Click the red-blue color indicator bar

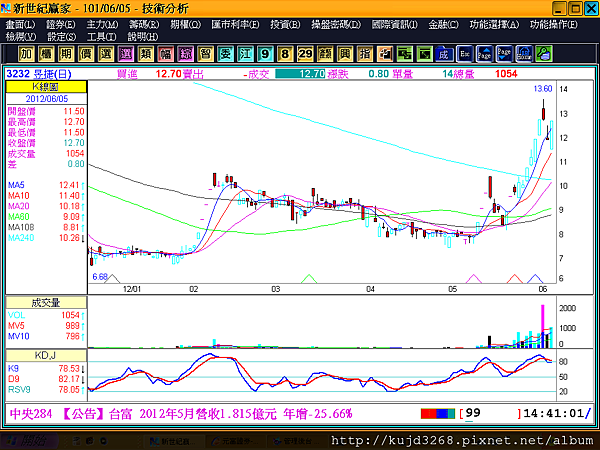pyautogui.click(x=438, y=414)
